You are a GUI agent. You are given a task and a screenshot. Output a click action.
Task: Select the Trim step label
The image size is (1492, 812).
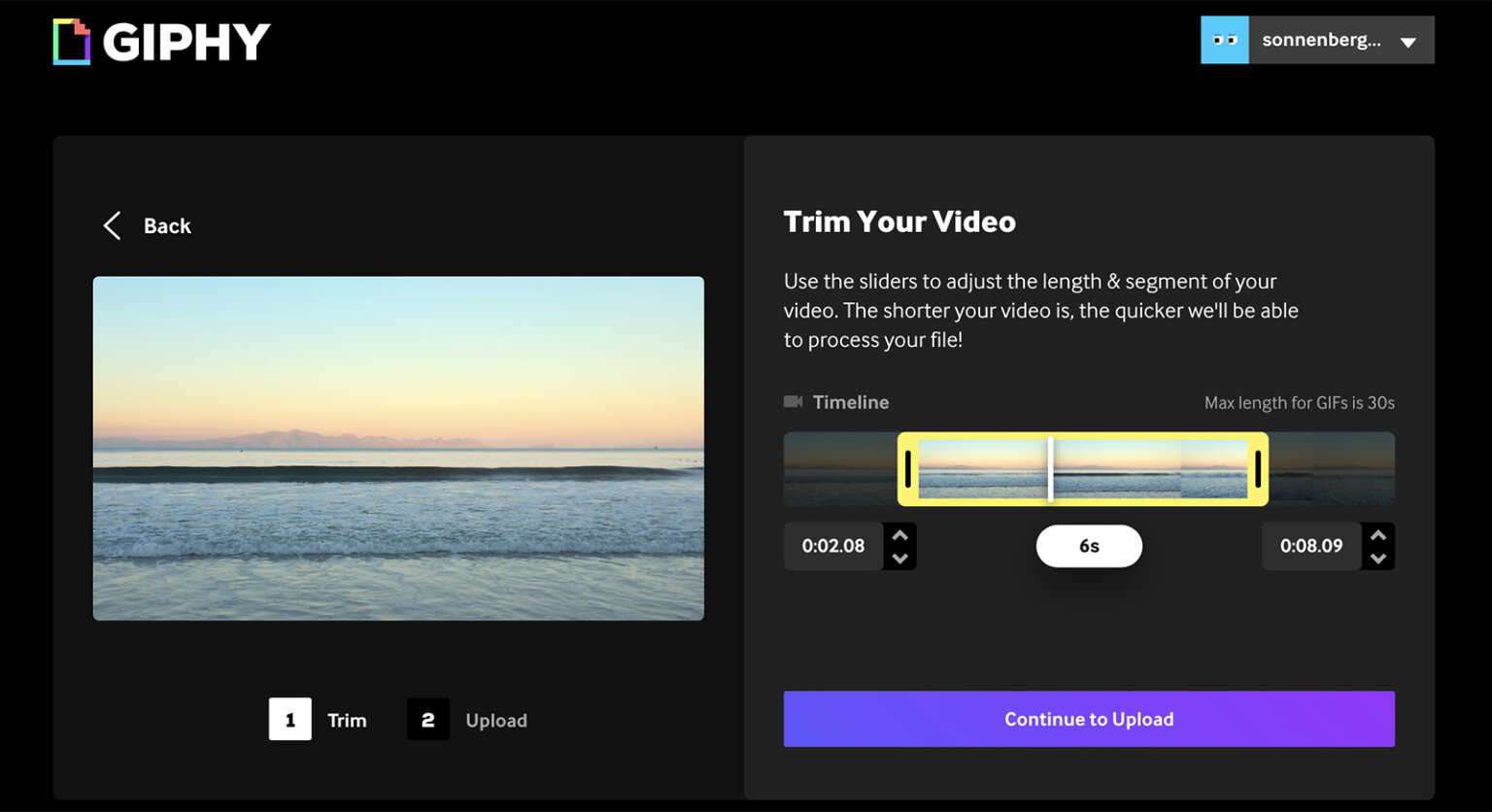pyautogui.click(x=346, y=720)
